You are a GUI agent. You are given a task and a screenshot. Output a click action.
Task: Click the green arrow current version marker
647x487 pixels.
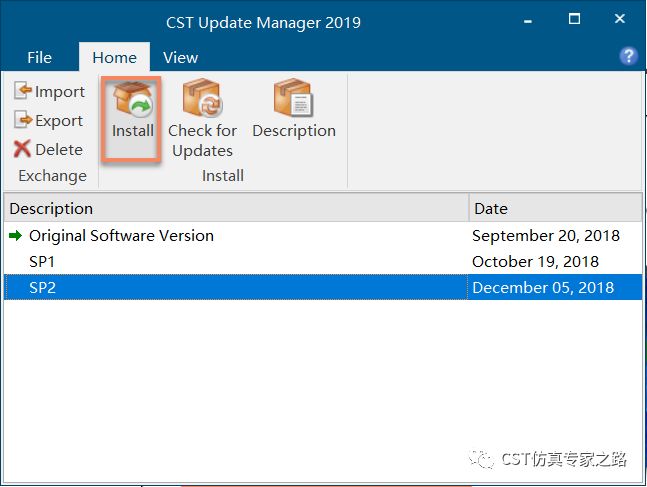[15, 236]
